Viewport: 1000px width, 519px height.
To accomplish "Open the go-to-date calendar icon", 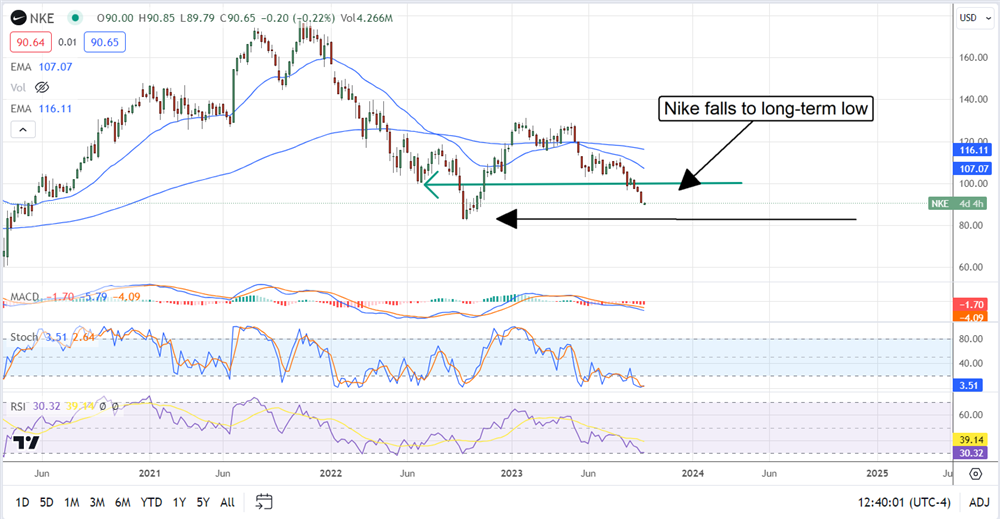I will click(264, 501).
